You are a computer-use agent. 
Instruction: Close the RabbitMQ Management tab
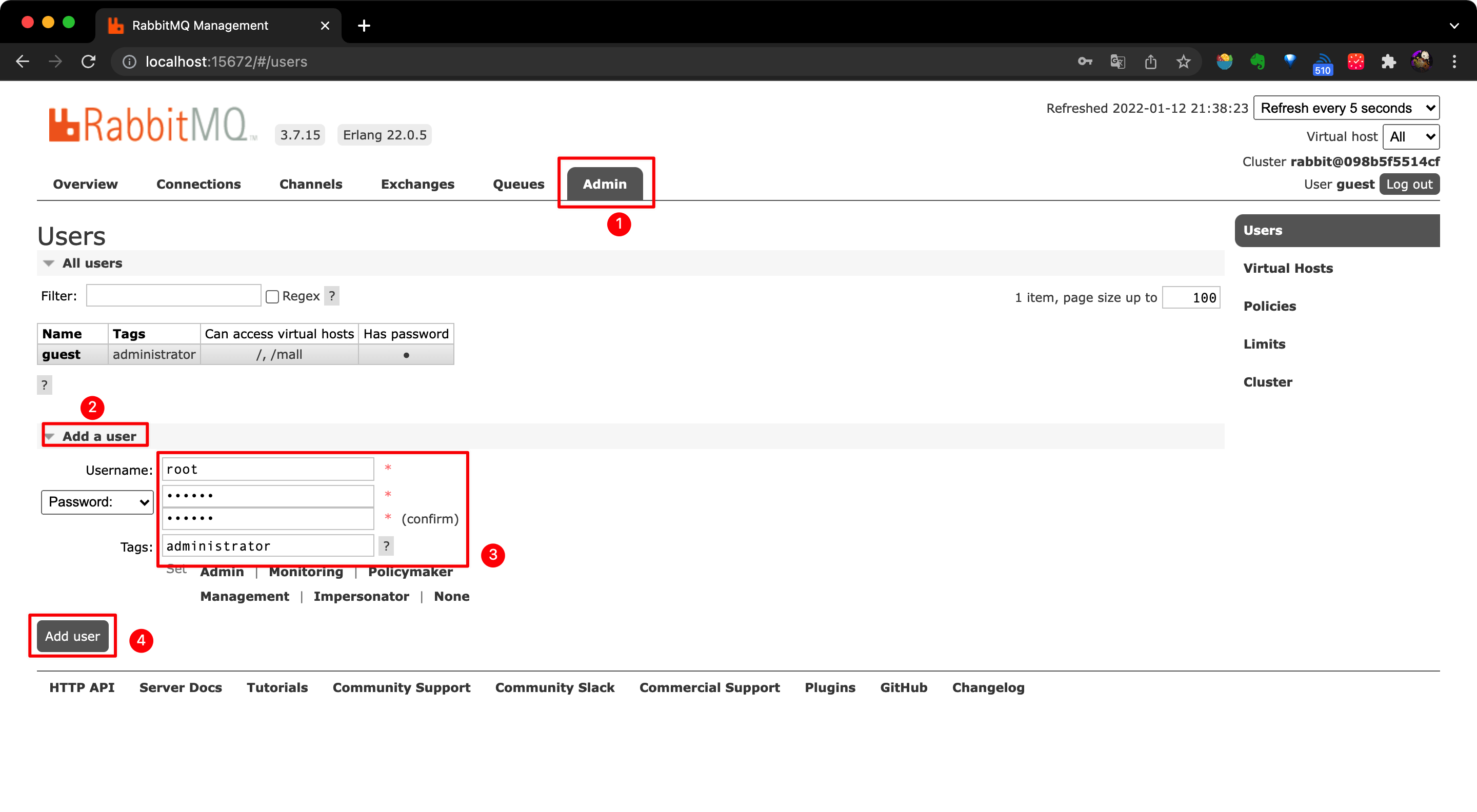coord(325,25)
